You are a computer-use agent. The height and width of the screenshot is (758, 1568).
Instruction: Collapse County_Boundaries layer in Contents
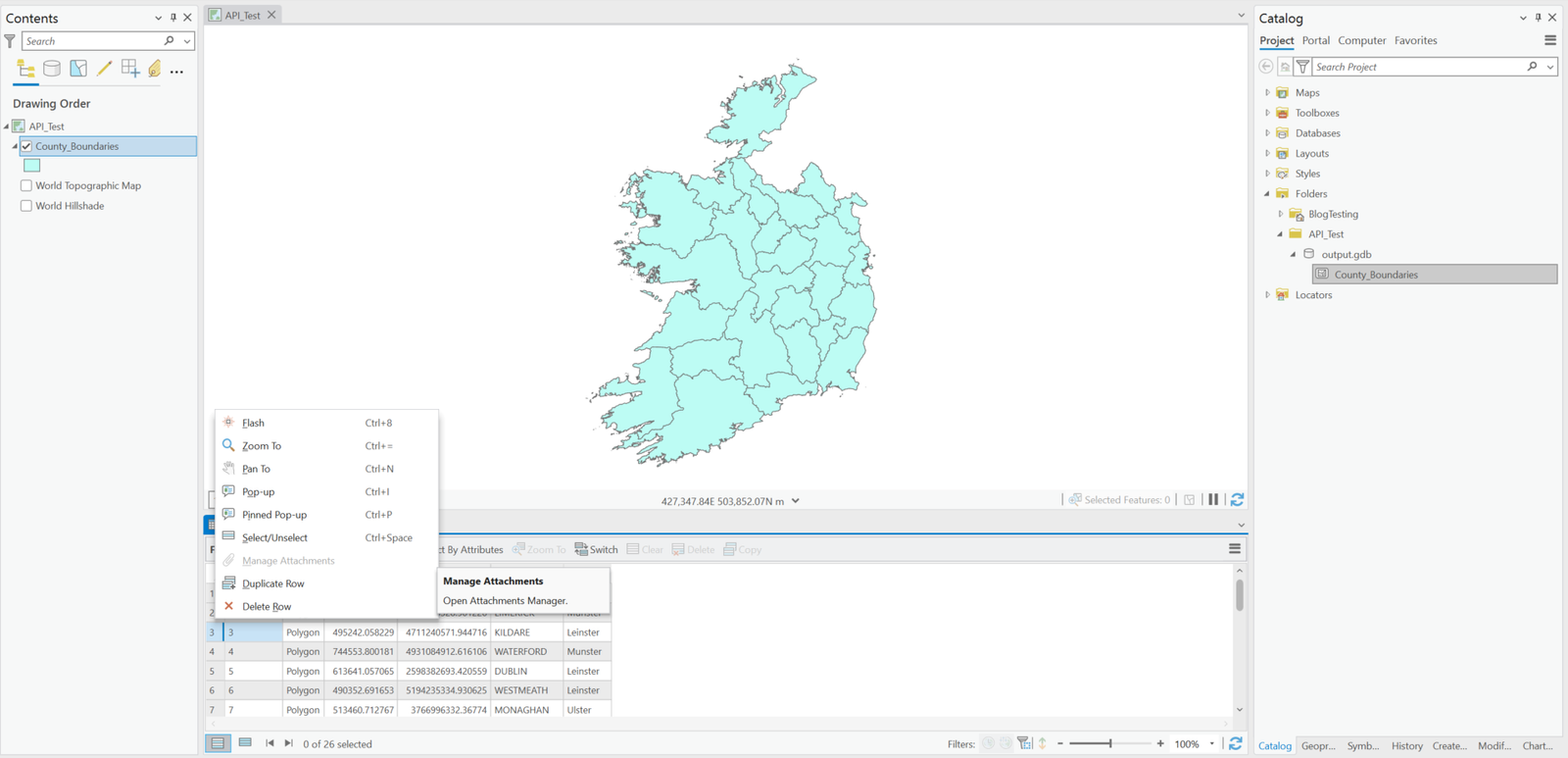point(15,146)
